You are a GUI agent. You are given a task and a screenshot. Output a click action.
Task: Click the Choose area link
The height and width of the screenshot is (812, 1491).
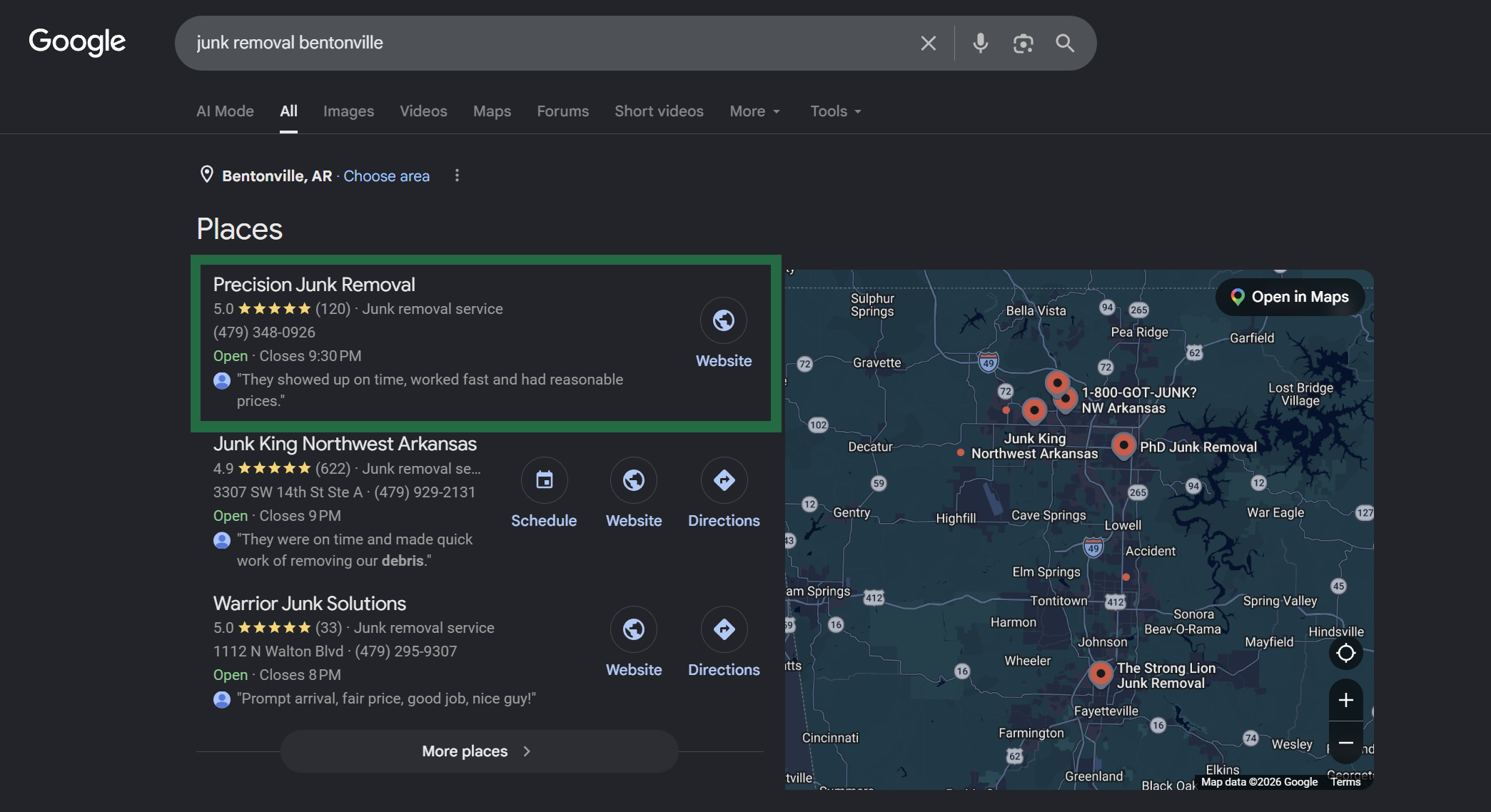[x=386, y=176]
